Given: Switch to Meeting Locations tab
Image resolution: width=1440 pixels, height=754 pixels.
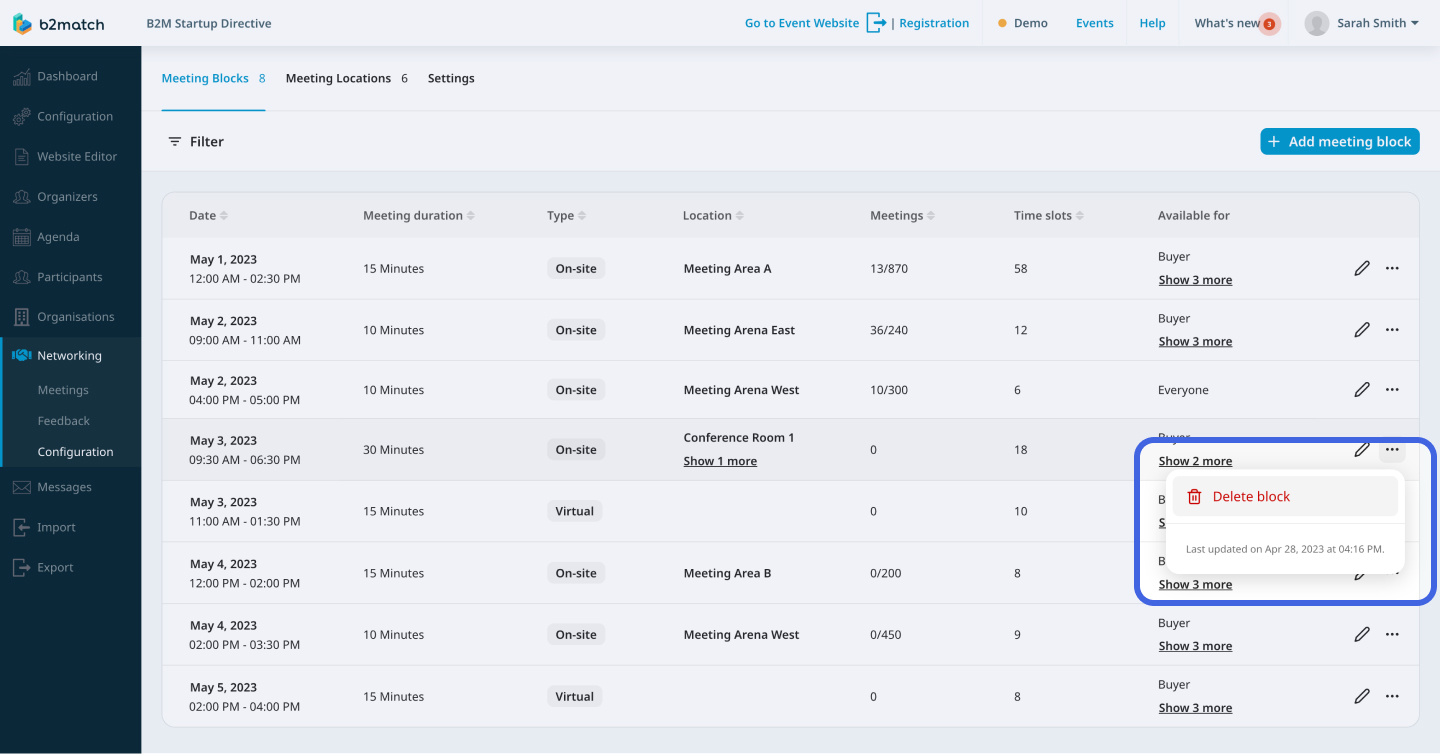Looking at the screenshot, I should click(x=338, y=78).
